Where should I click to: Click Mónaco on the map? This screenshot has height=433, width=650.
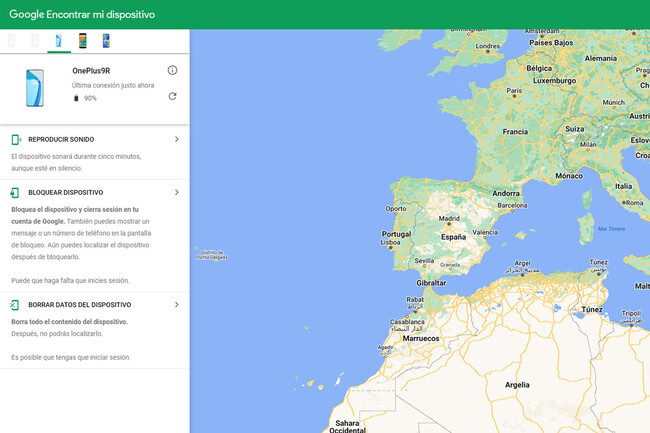(x=569, y=176)
